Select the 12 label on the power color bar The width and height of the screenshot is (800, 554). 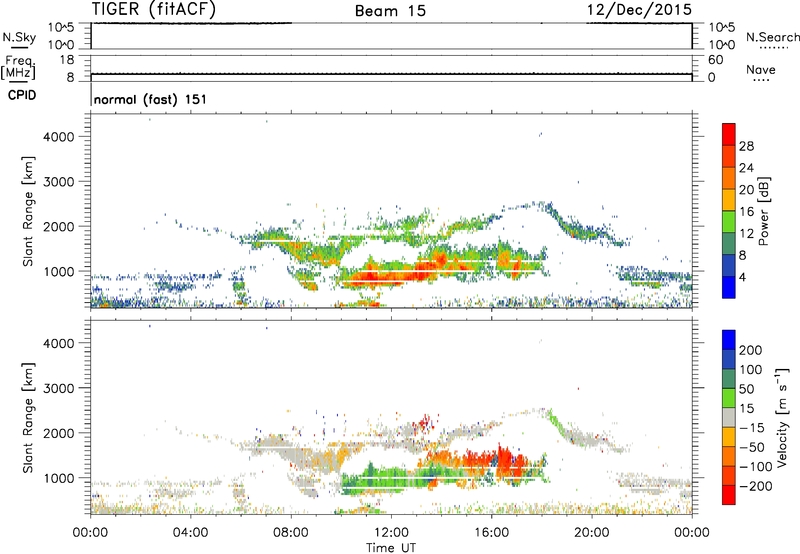coord(746,234)
